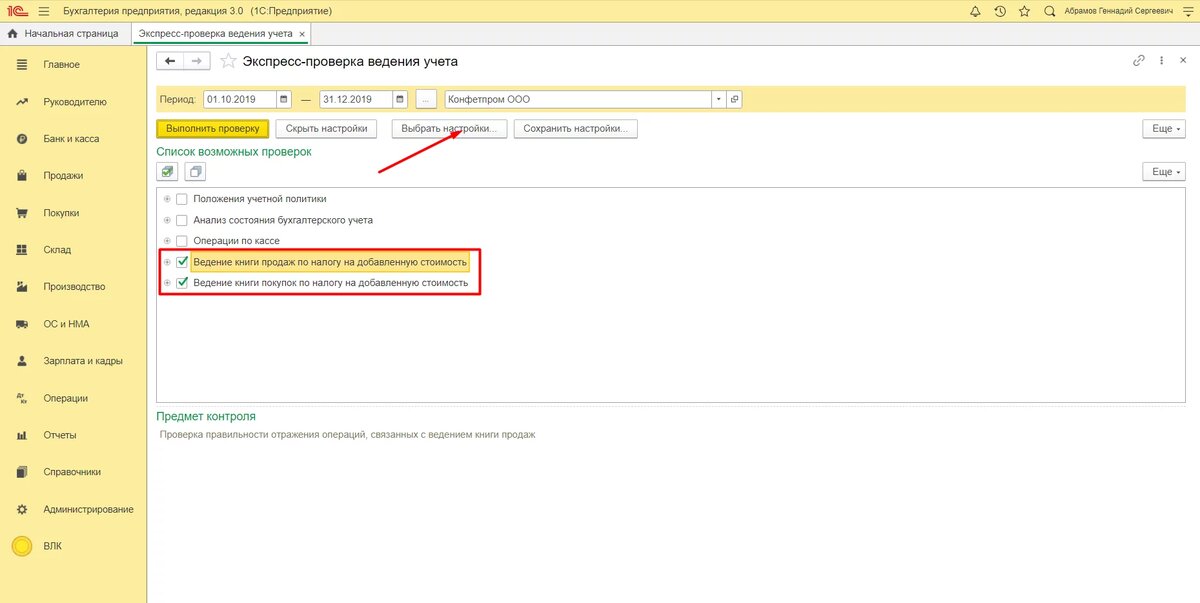The image size is (1200, 603).
Task: Uncheck Ведение книги продаж по НДС
Action: (182, 262)
